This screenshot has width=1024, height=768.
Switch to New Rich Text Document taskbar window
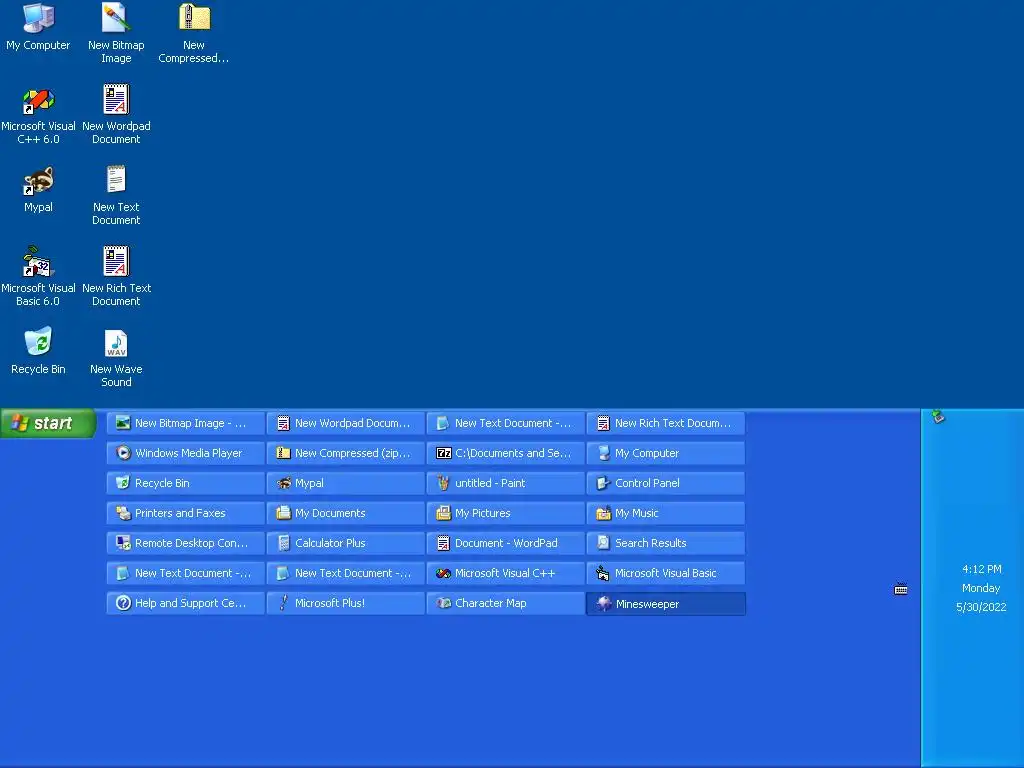pyautogui.click(x=666, y=423)
